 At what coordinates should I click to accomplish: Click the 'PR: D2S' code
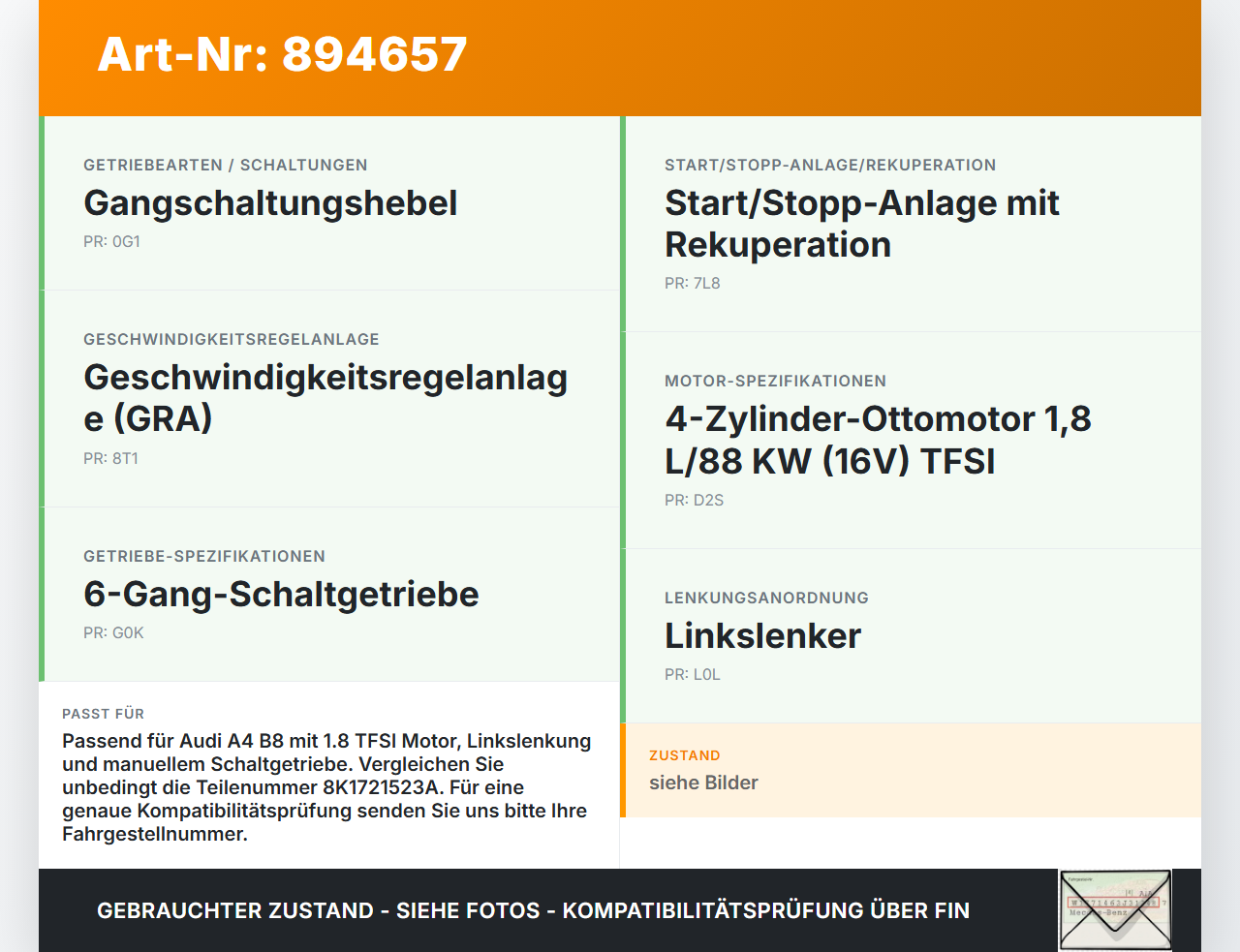[695, 501]
